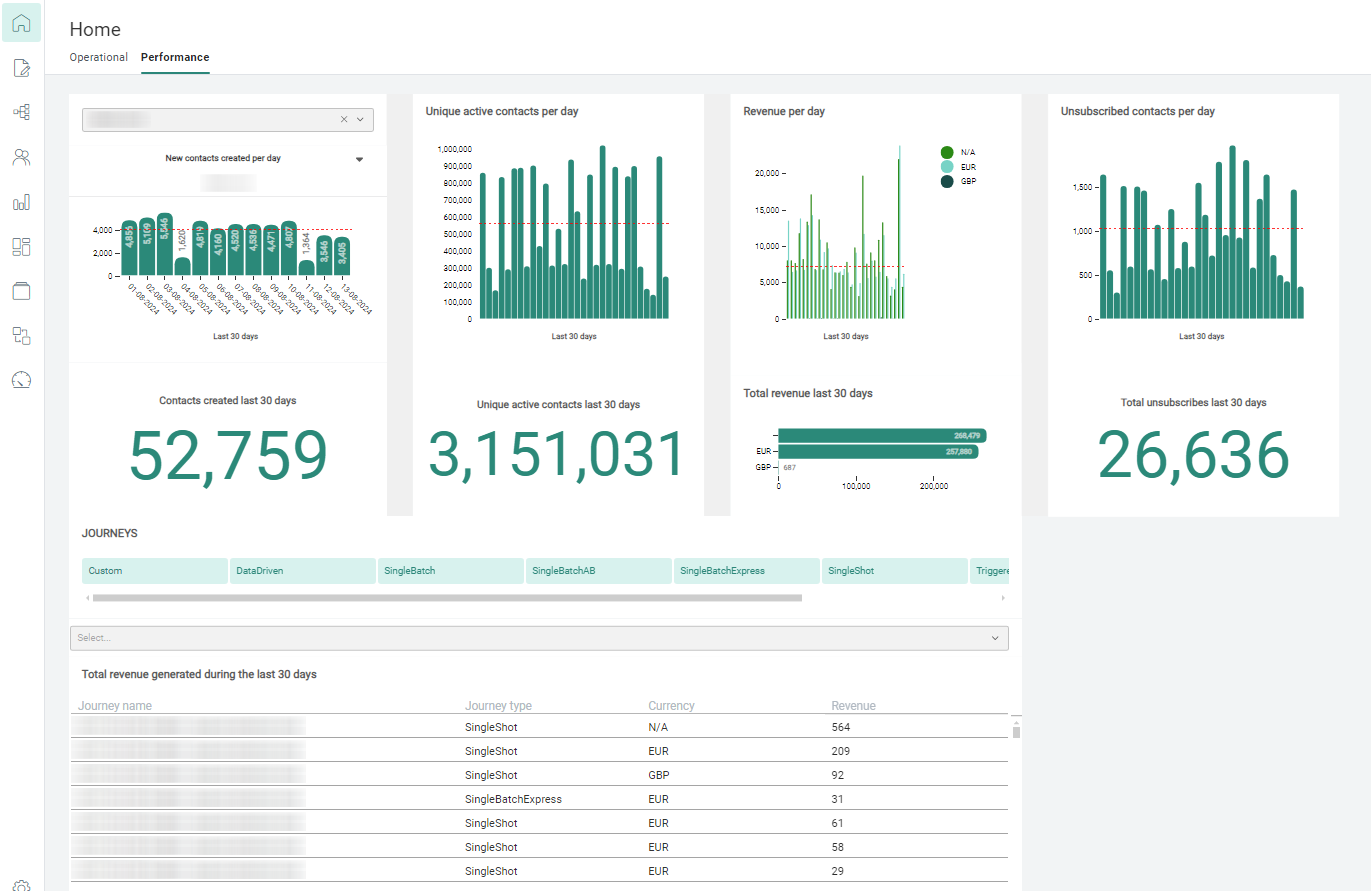
Task: Clear the selection with the X button
Action: (x=344, y=119)
